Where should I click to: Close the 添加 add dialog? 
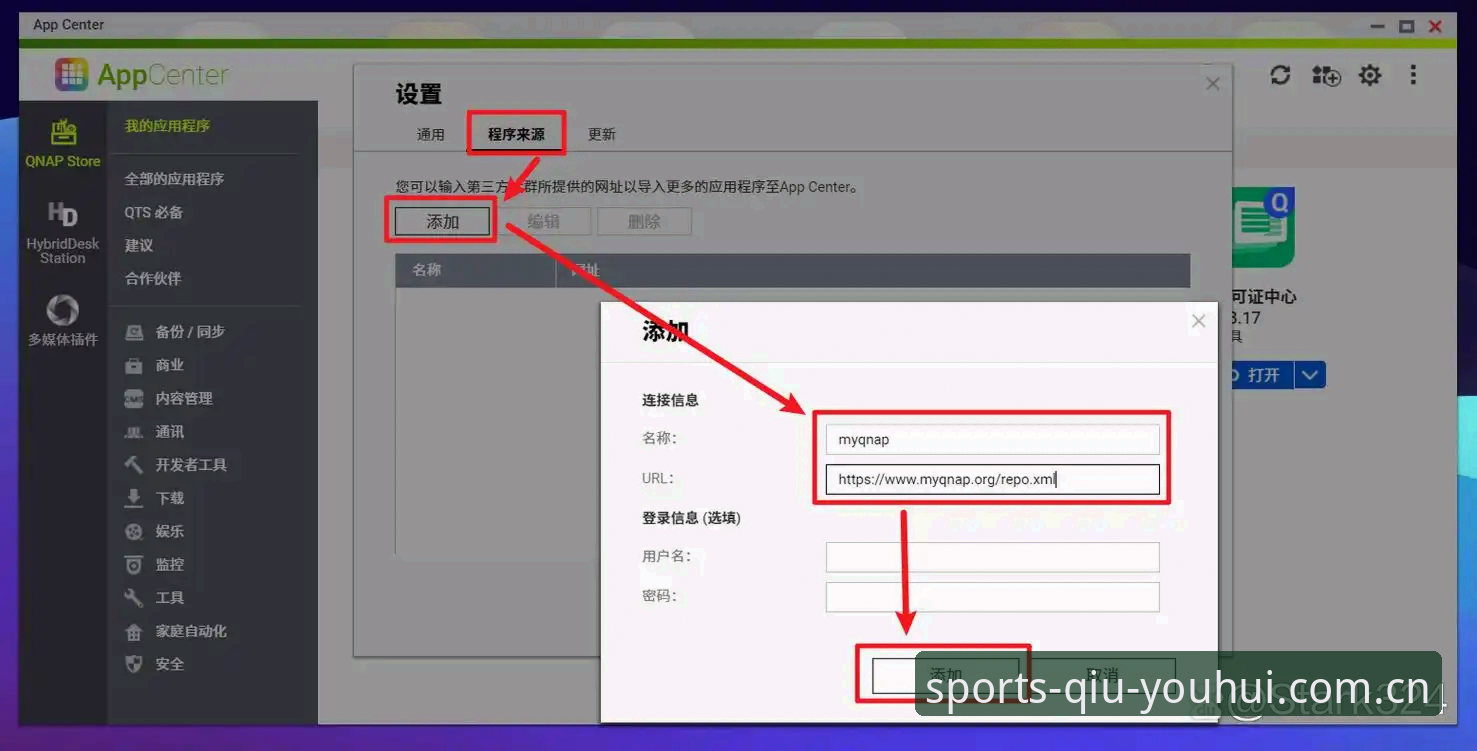pyautogui.click(x=1199, y=321)
